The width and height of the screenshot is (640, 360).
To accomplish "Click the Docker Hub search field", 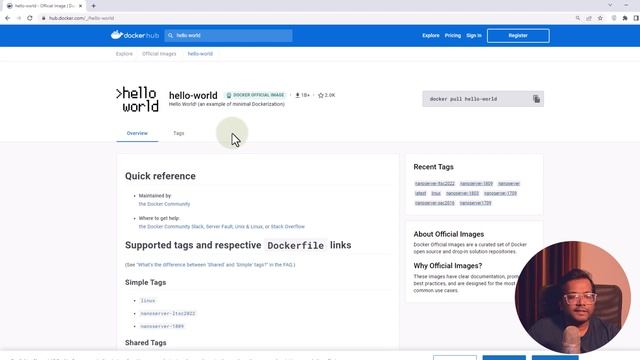I will click(x=229, y=36).
